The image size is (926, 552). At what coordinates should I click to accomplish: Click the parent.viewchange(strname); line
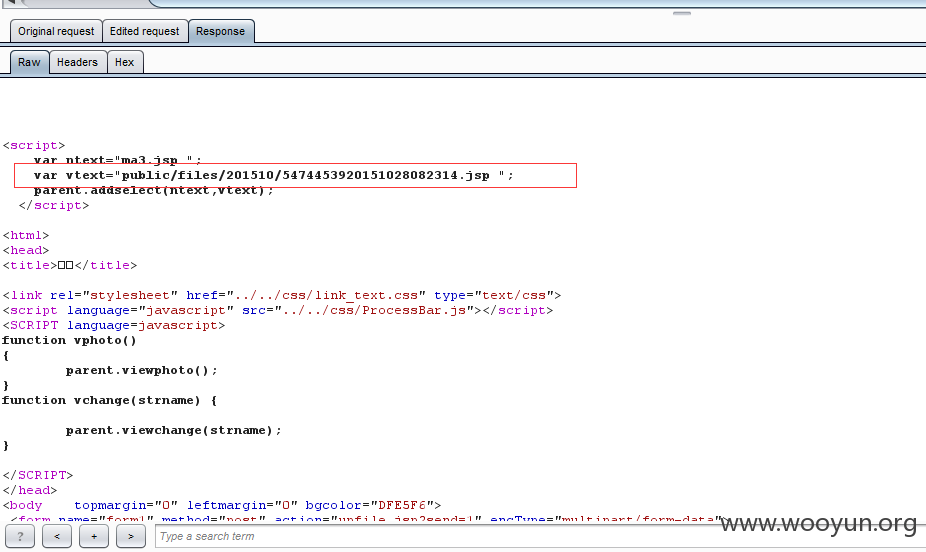coord(174,430)
